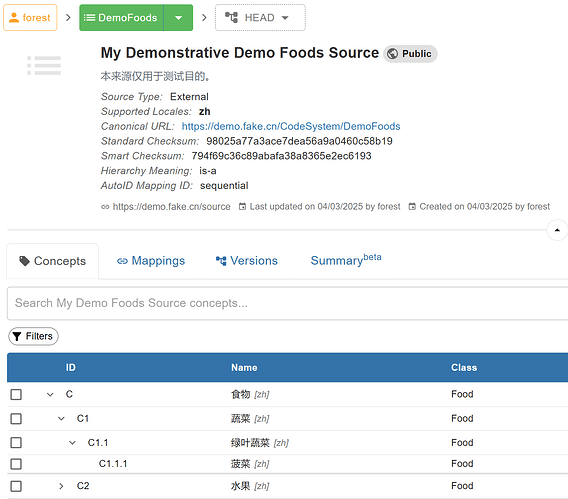Select the checkbox for concept C1.1
This screenshot has width=568, height=499.
[x=16, y=443]
